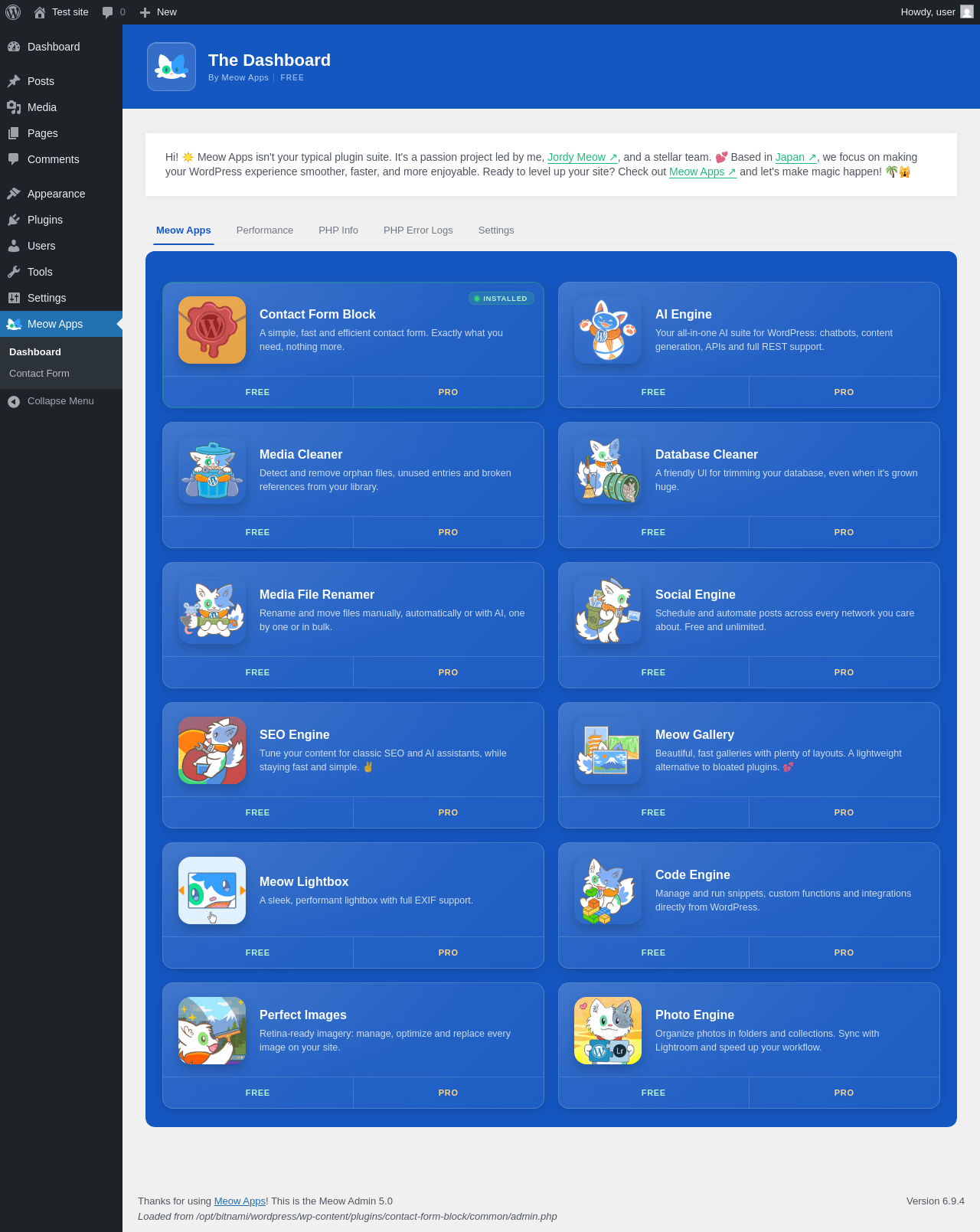Click the Contact Form Block wax seal icon
The height and width of the screenshot is (1232, 980).
212,330
